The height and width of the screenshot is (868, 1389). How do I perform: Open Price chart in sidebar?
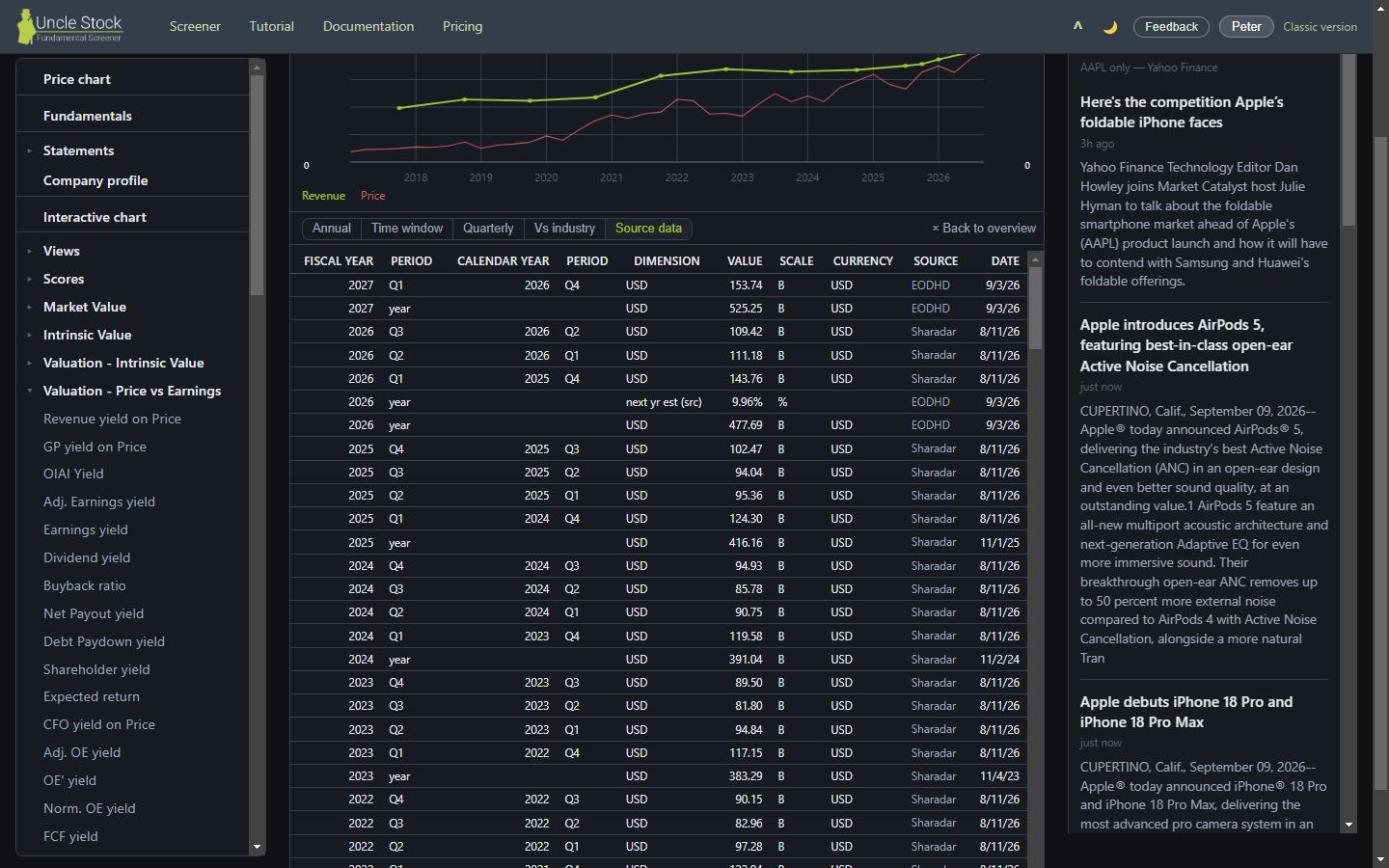77,79
